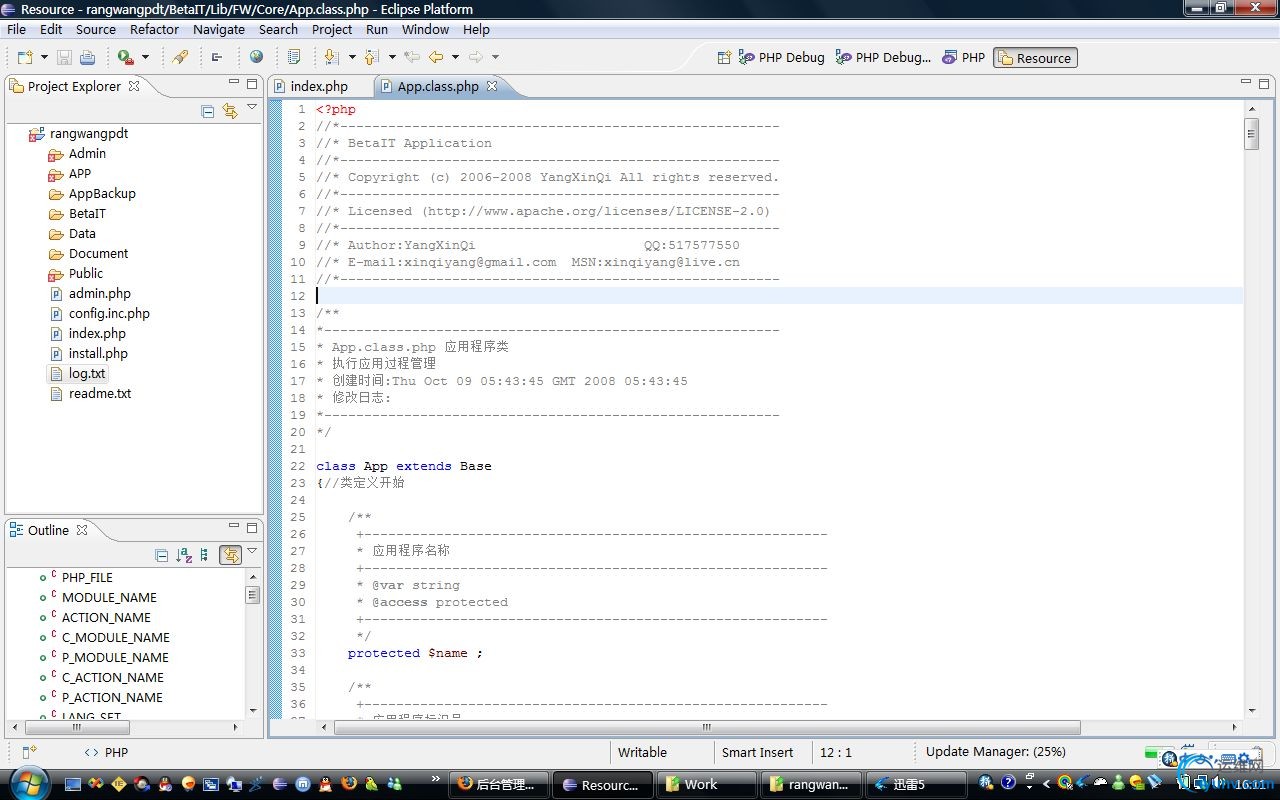The width and height of the screenshot is (1280, 800).
Task: Toggle Link with Editor in Outline
Action: tap(230, 555)
